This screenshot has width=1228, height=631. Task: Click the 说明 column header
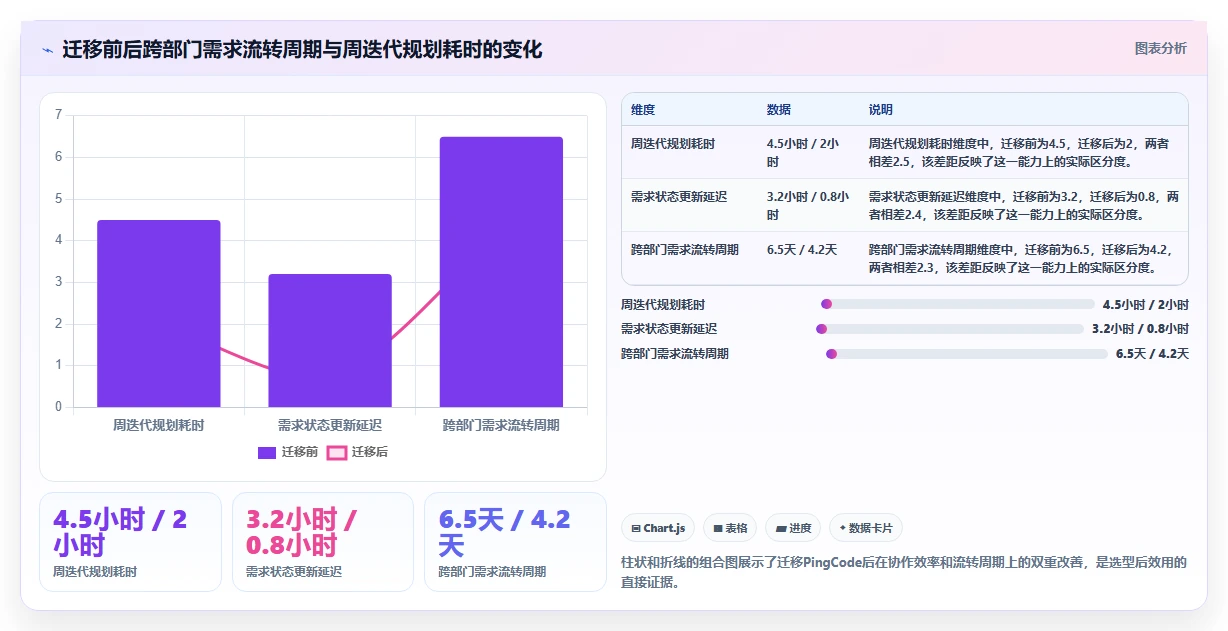(x=881, y=110)
